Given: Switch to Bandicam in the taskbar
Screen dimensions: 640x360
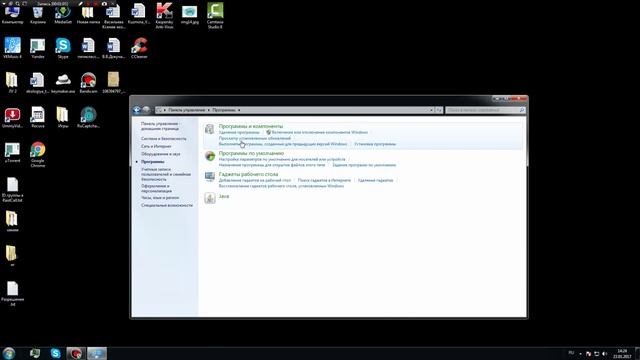Looking at the screenshot, I should pos(76,353).
